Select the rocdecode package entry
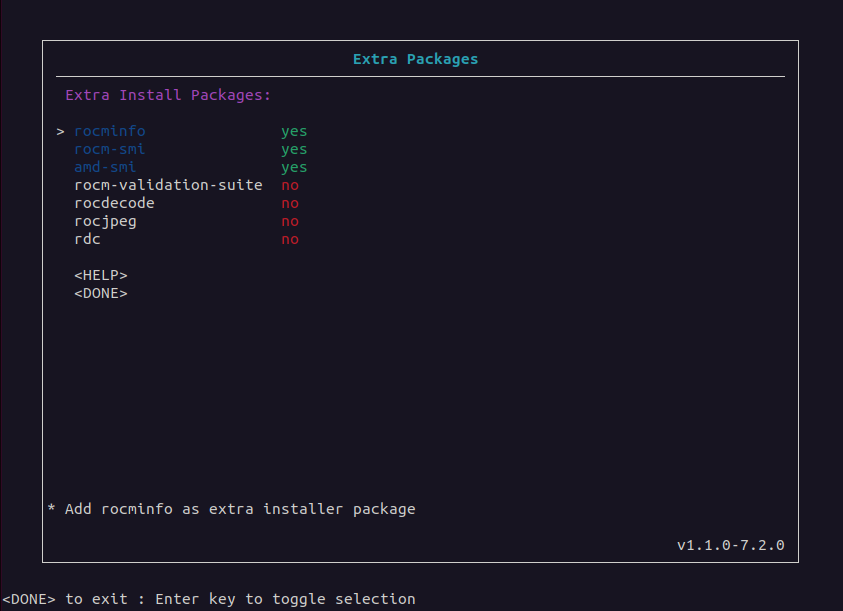 (x=114, y=203)
